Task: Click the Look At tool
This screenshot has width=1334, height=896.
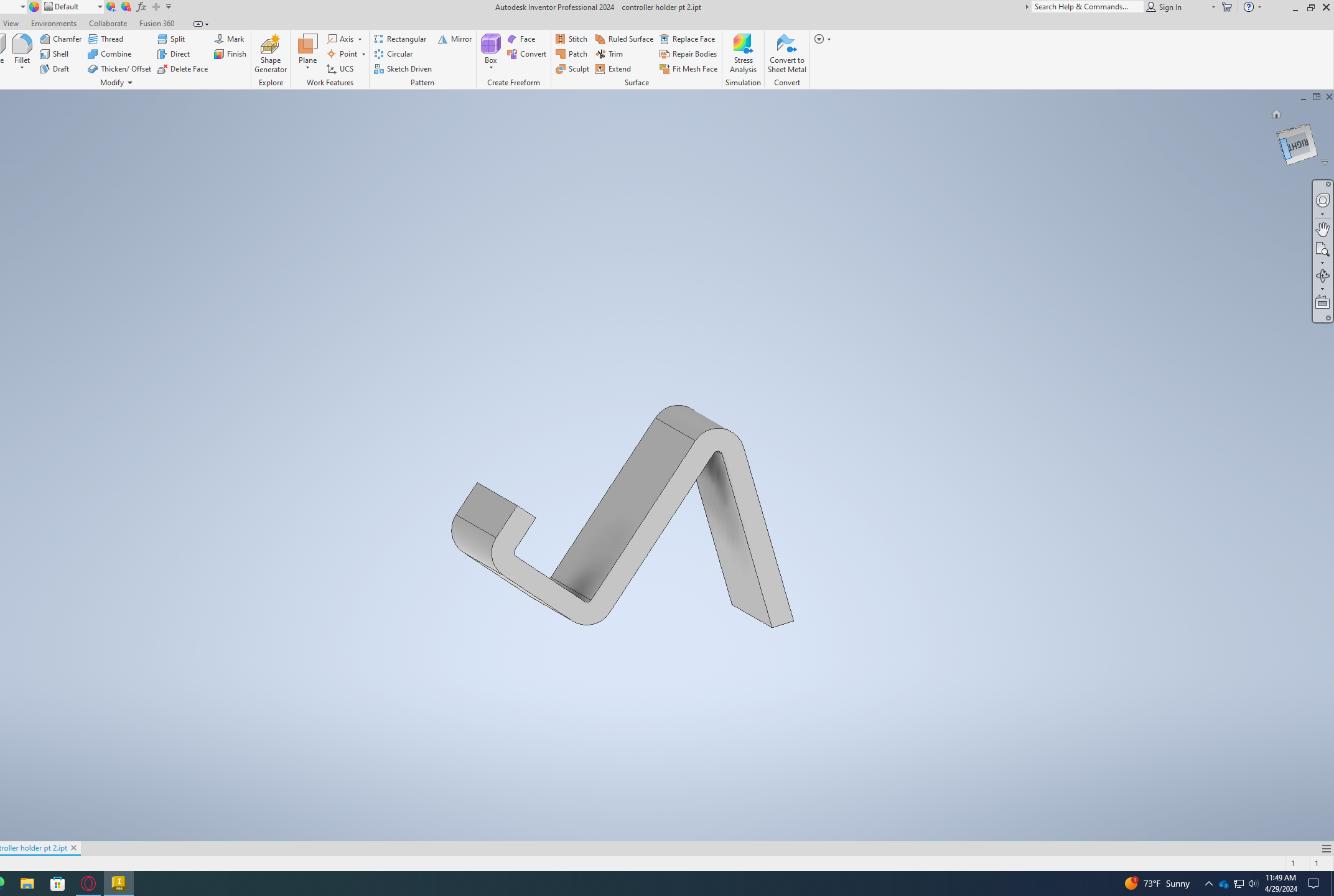Action: tap(1322, 303)
